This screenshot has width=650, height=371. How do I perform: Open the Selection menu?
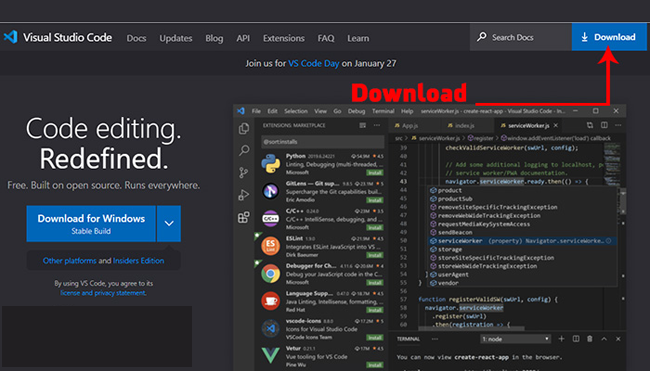pos(296,111)
